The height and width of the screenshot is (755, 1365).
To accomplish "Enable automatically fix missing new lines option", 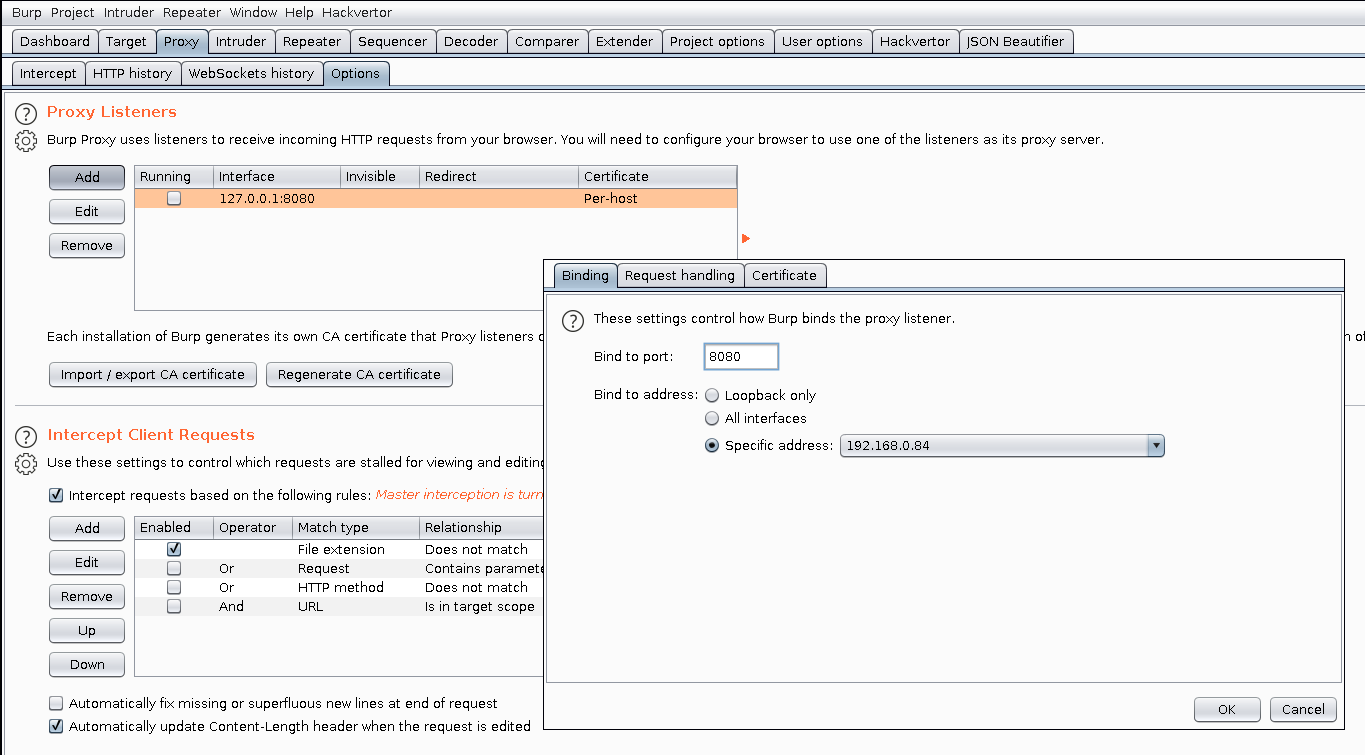I will point(56,703).
